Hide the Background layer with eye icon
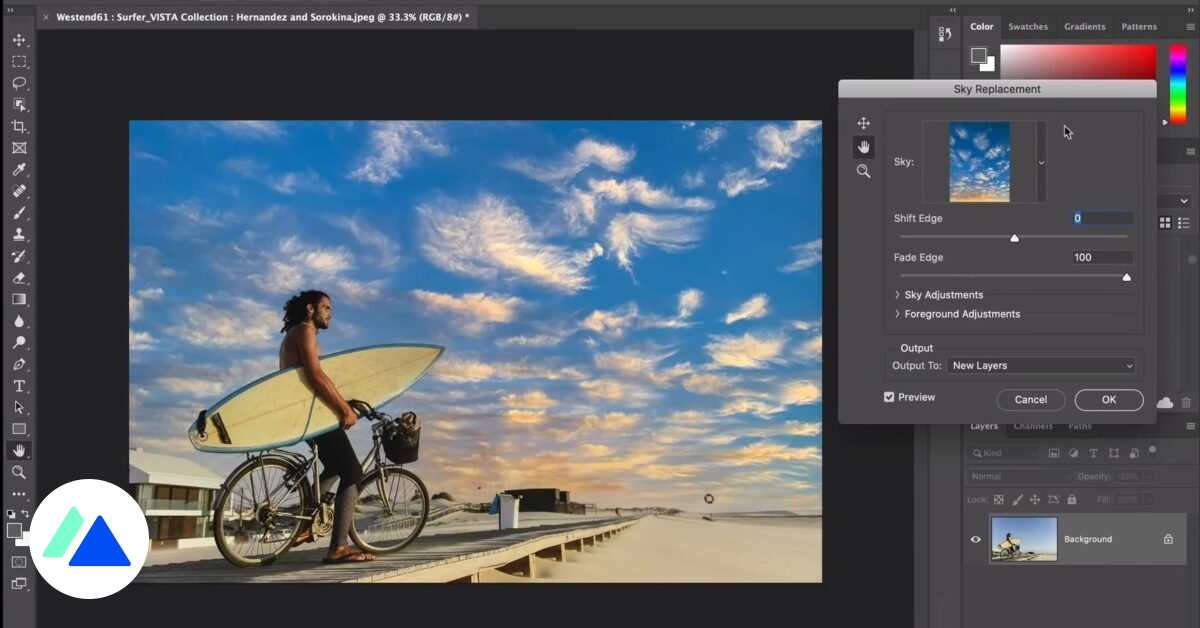The image size is (1200, 628). coord(976,539)
